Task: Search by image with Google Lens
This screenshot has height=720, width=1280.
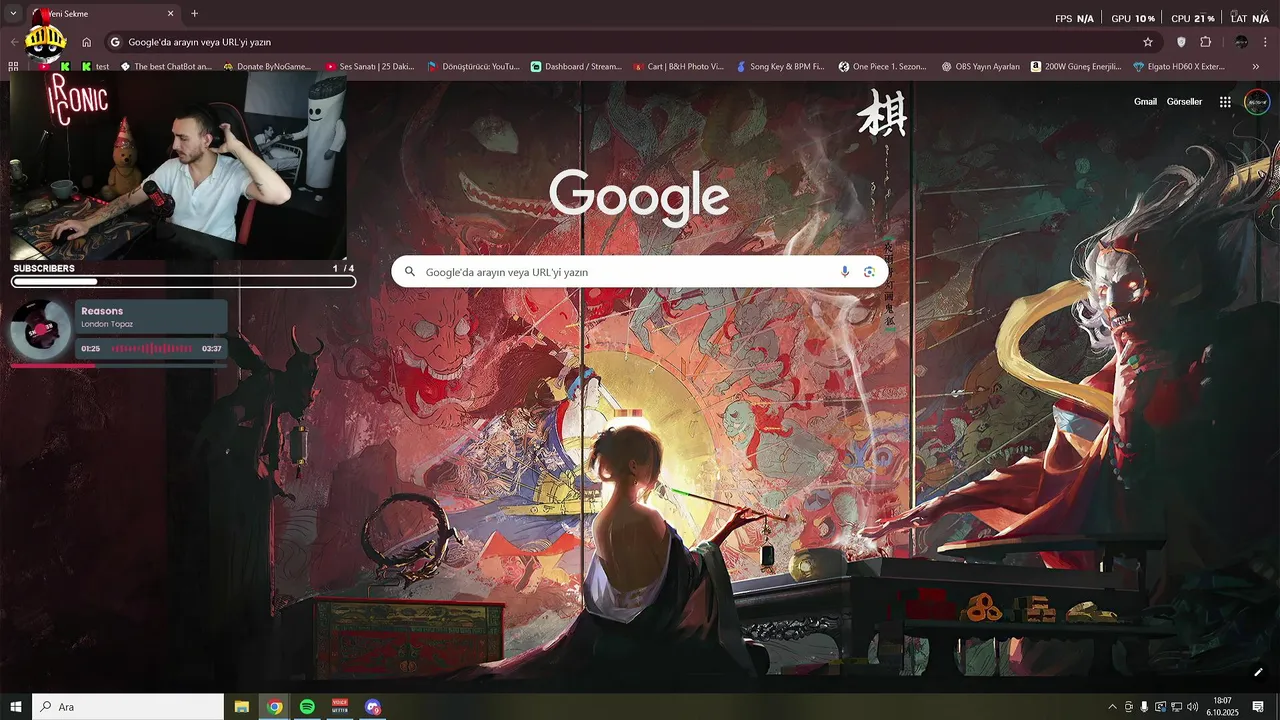Action: (869, 272)
